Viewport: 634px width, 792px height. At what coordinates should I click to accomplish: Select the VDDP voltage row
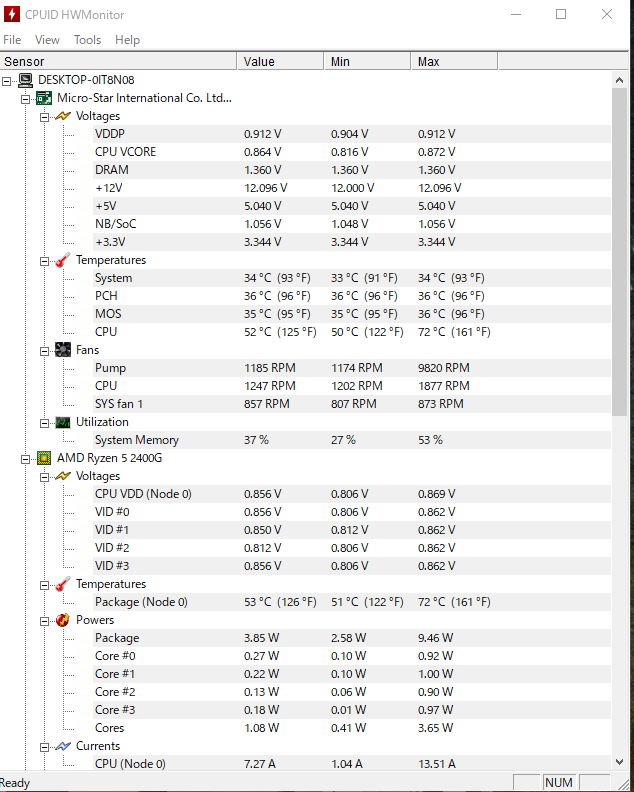pyautogui.click(x=352, y=134)
